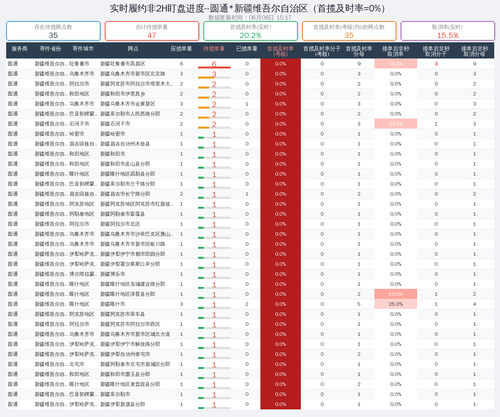Sort by the 寄件城市 column header
Screen dimensions: 500x417
pos(83,49)
